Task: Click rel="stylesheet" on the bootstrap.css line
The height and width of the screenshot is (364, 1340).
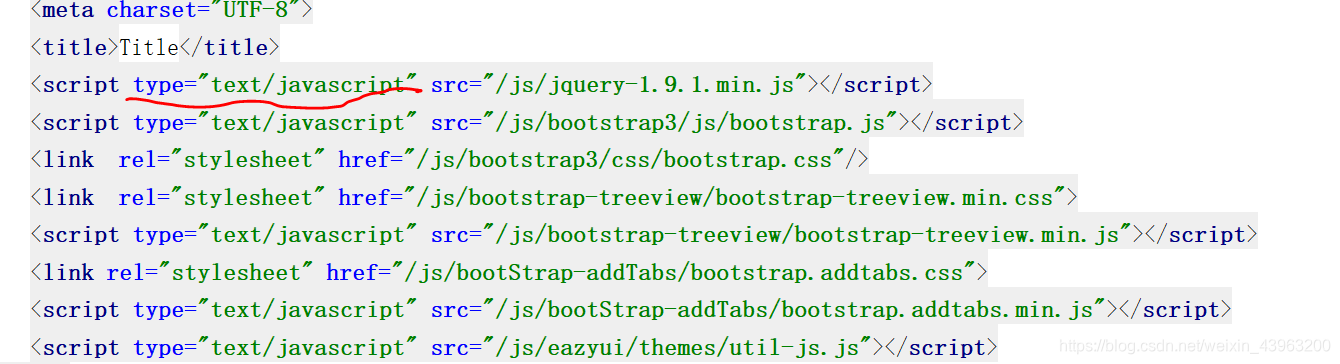Action: pos(222,160)
